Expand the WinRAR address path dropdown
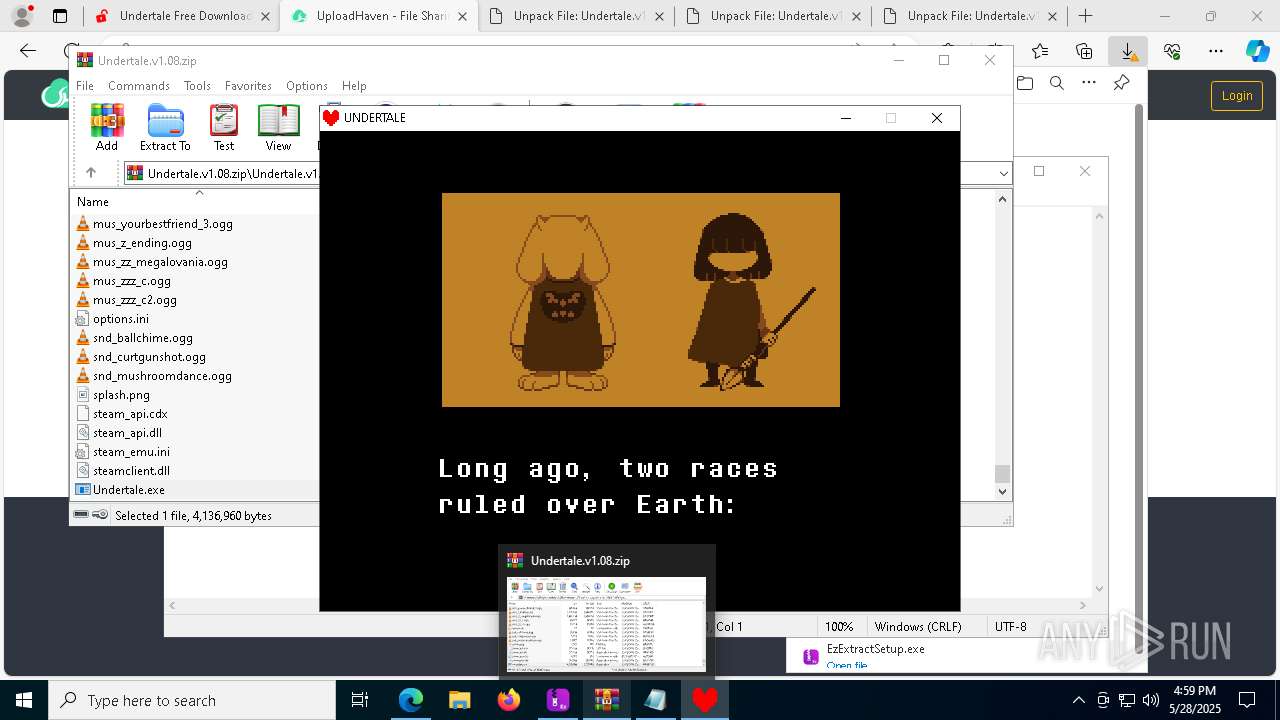This screenshot has height=720, width=1280. tap(1003, 174)
